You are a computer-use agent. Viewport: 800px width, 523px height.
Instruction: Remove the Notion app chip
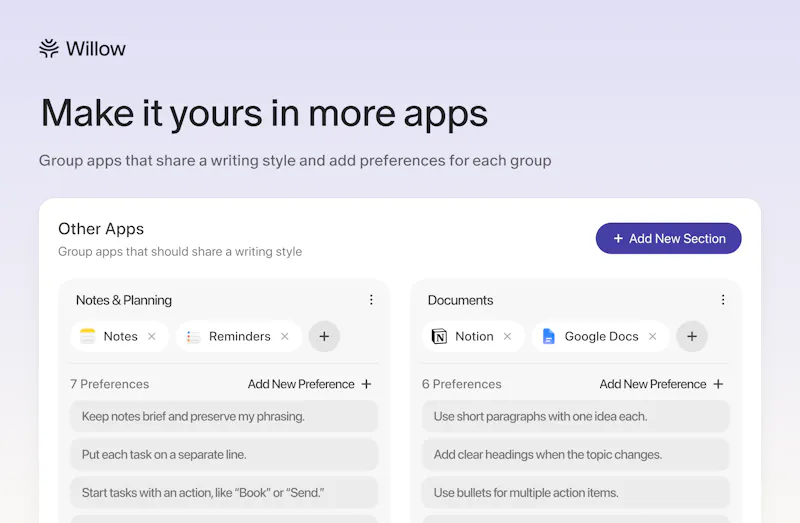(x=507, y=336)
